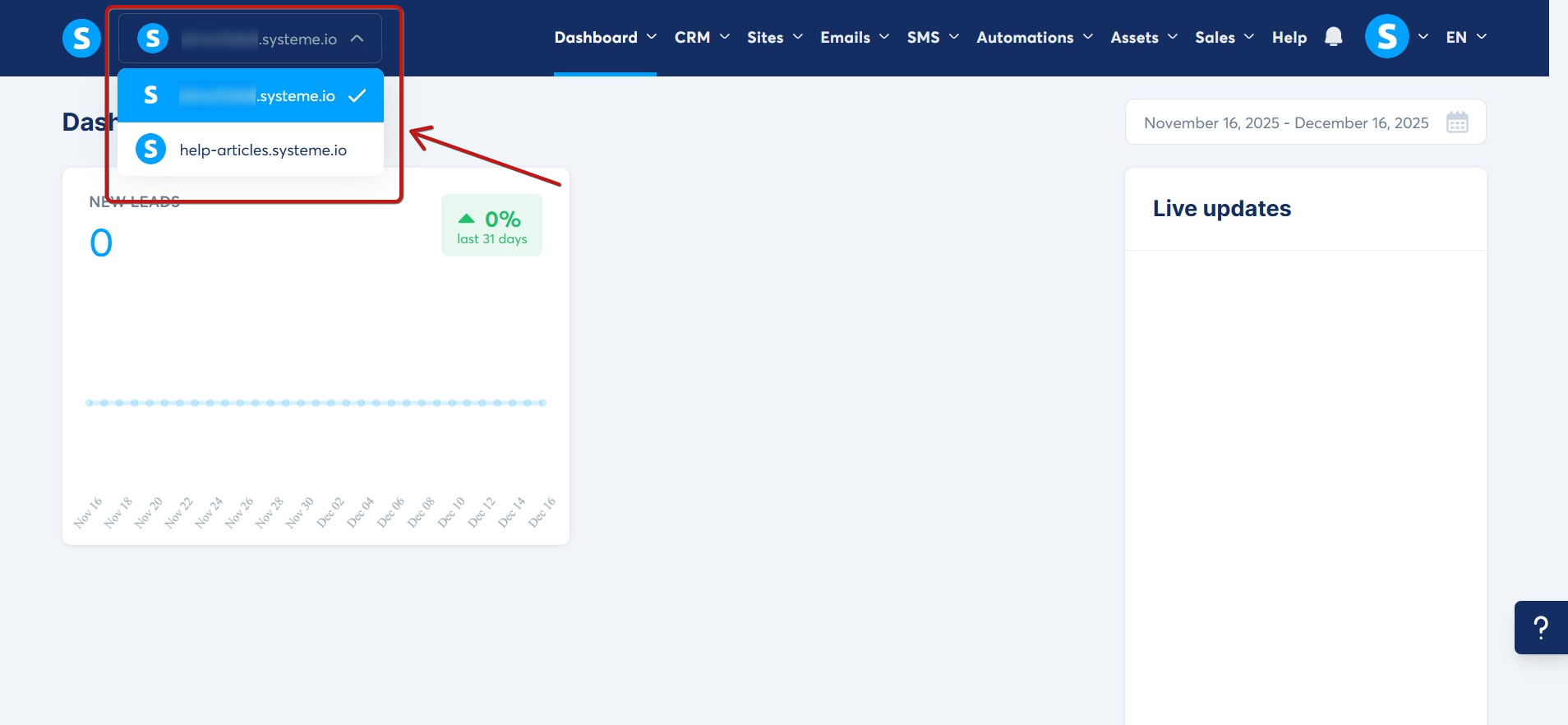
Task: Click the 0% last 31 days badge
Action: pyautogui.click(x=491, y=225)
